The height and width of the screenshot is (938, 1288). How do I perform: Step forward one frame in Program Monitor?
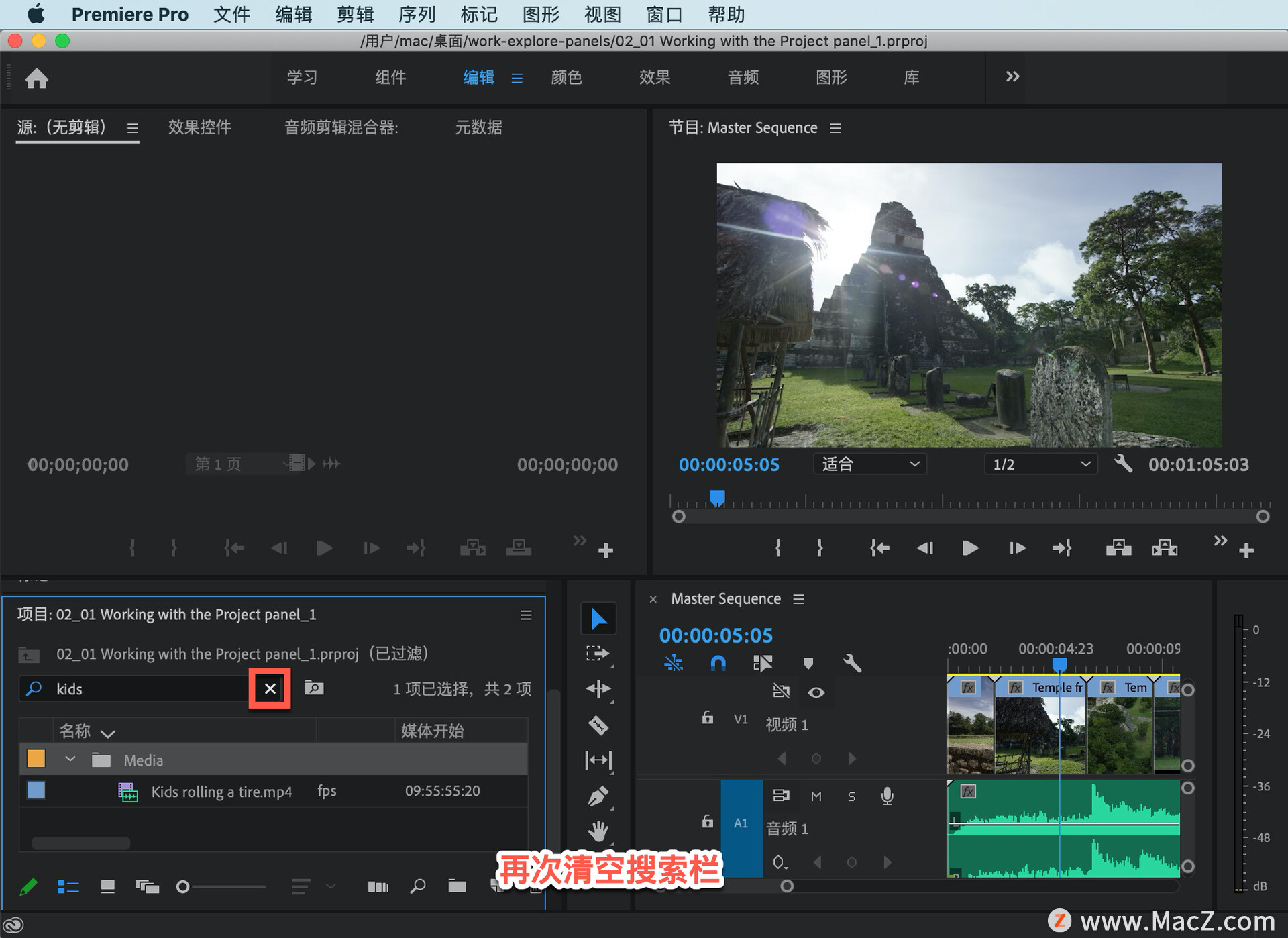1017,548
